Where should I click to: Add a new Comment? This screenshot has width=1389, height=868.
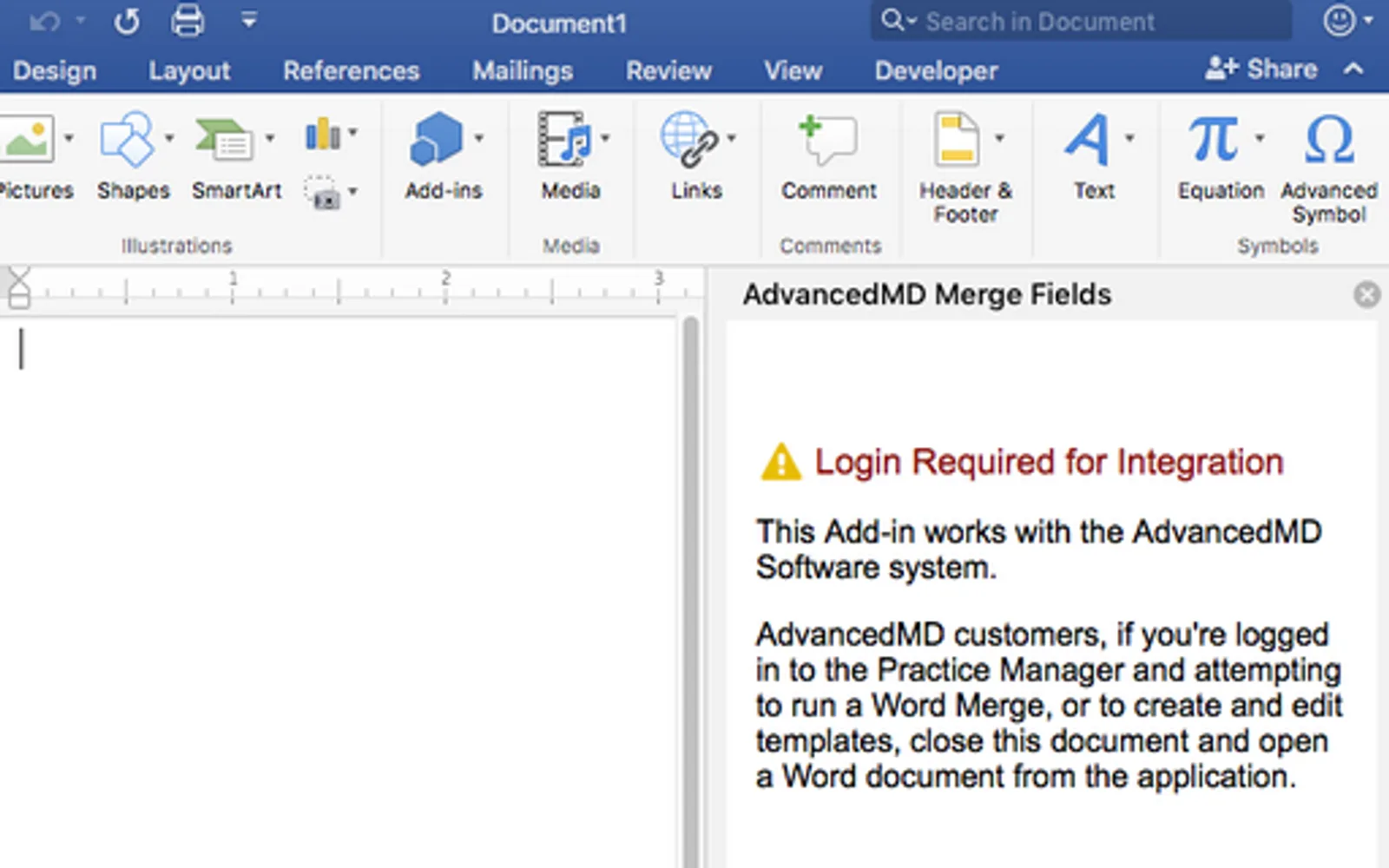click(828, 139)
